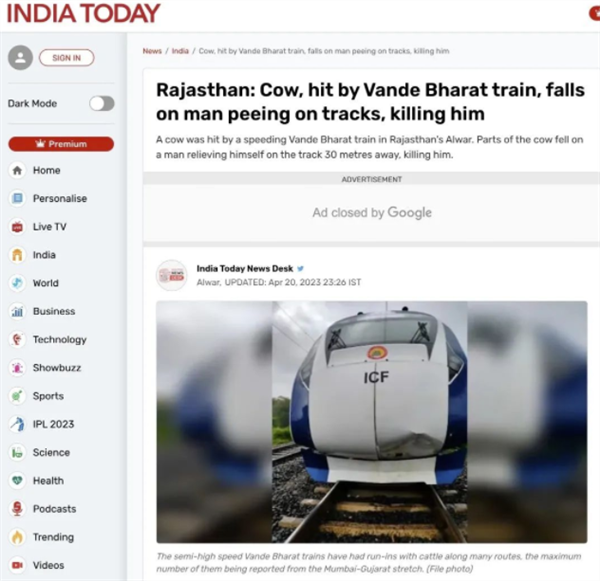Follow the India breadcrumb link
The image size is (600, 581).
[x=180, y=51]
